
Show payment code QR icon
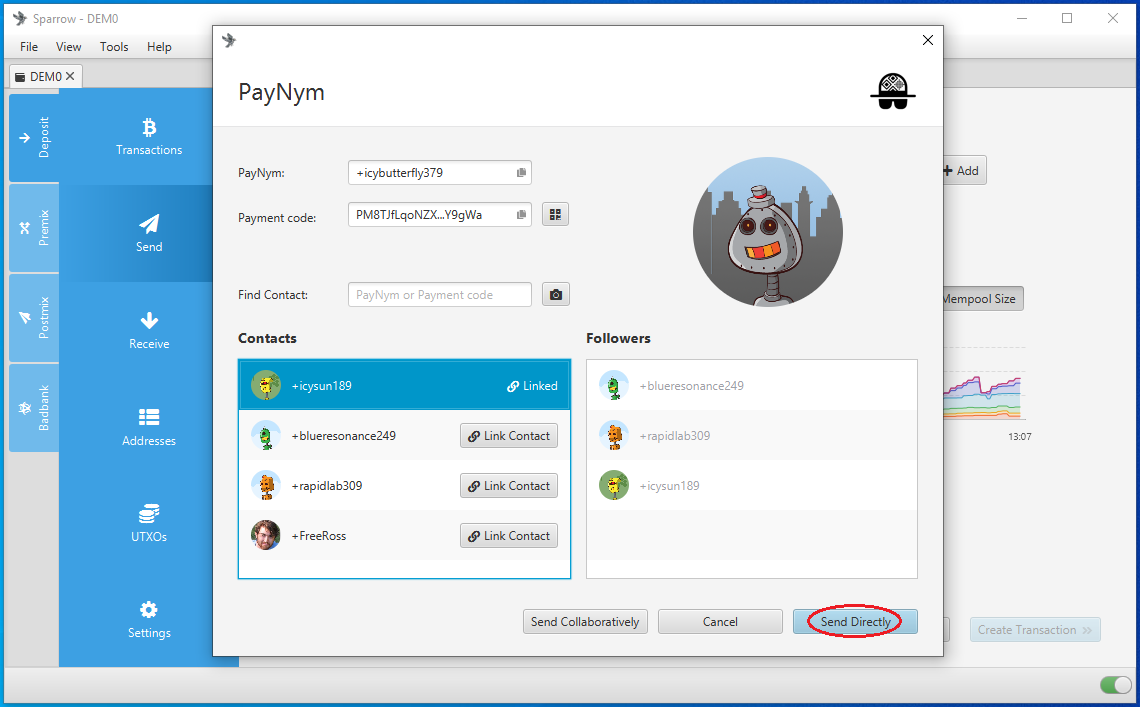coord(555,215)
